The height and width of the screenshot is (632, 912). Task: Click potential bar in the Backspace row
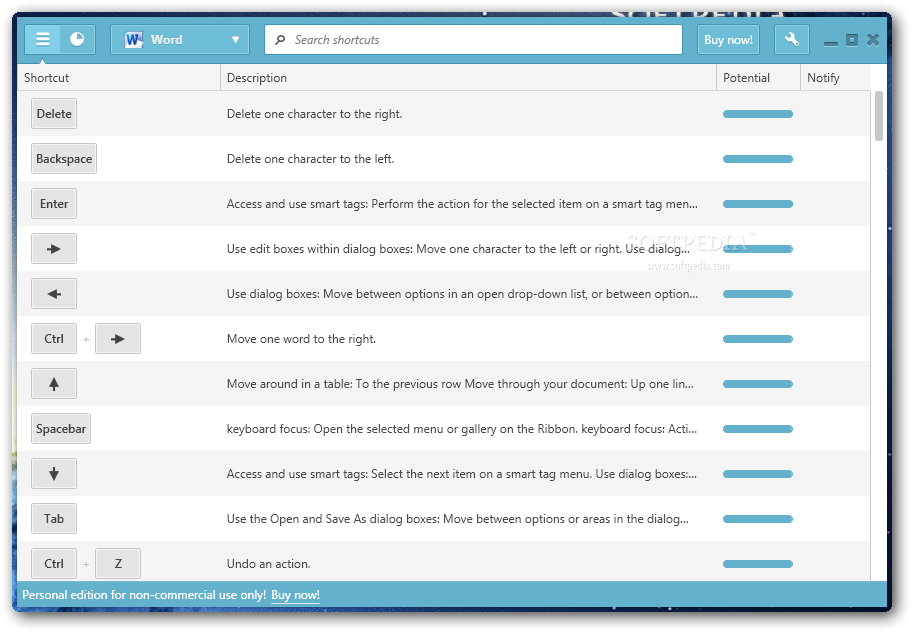758,159
